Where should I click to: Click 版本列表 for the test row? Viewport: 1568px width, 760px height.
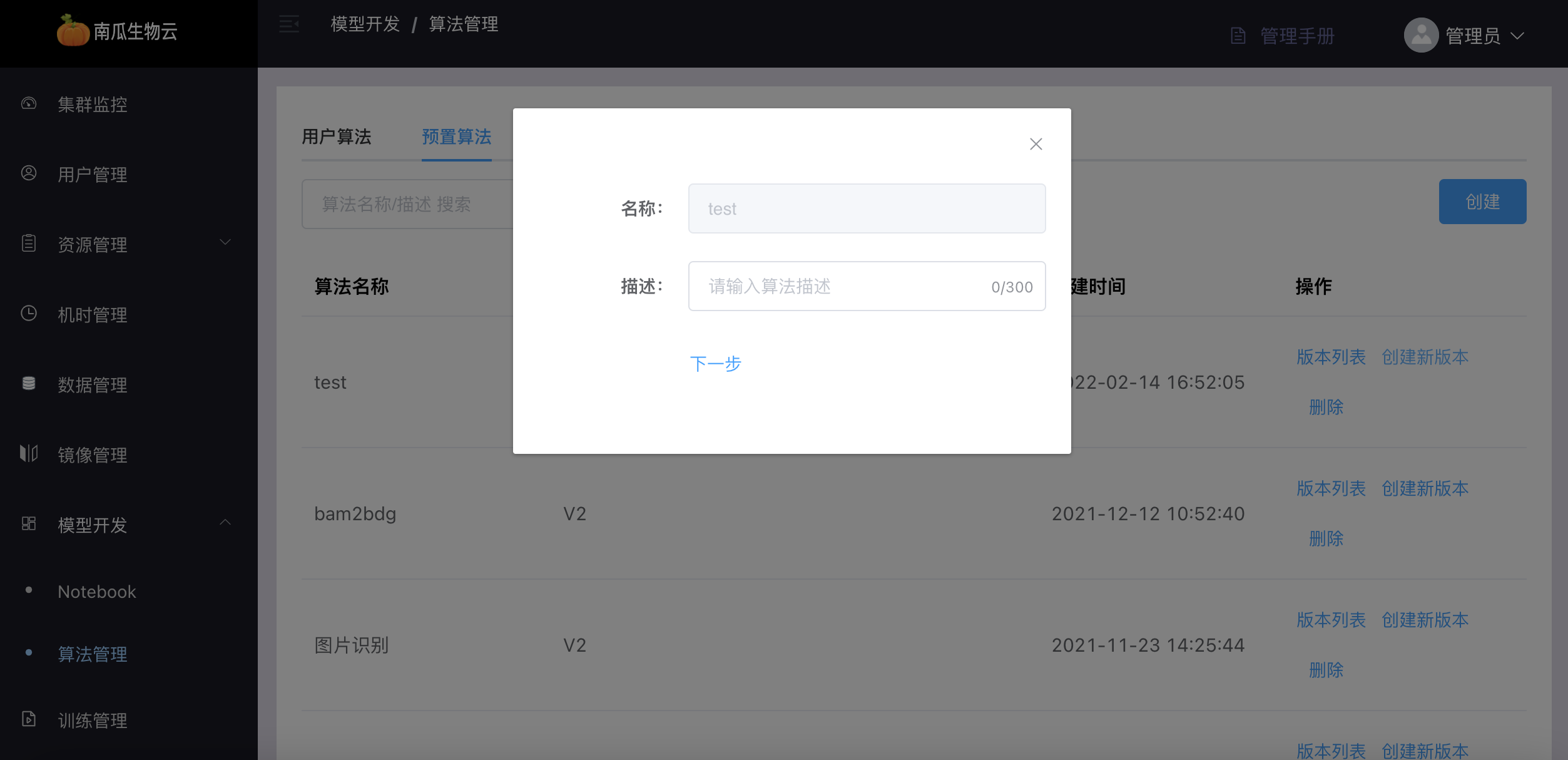(1331, 357)
